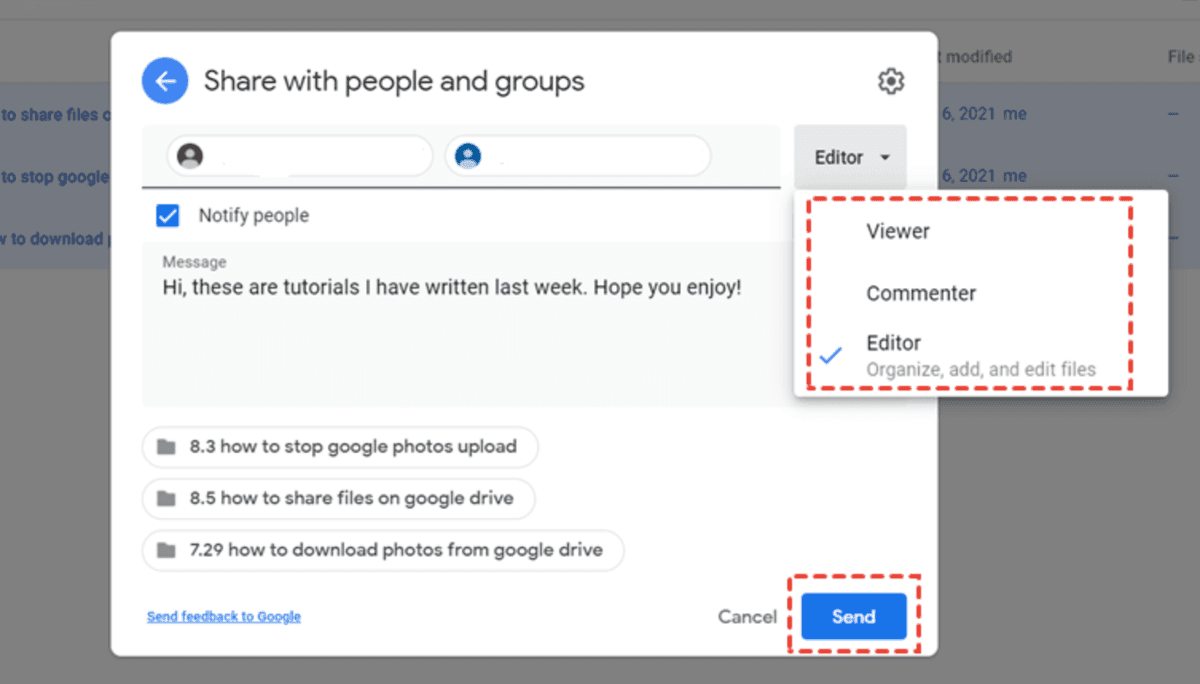Uncheck the Notify people checkbox
The image size is (1200, 684).
click(x=167, y=215)
